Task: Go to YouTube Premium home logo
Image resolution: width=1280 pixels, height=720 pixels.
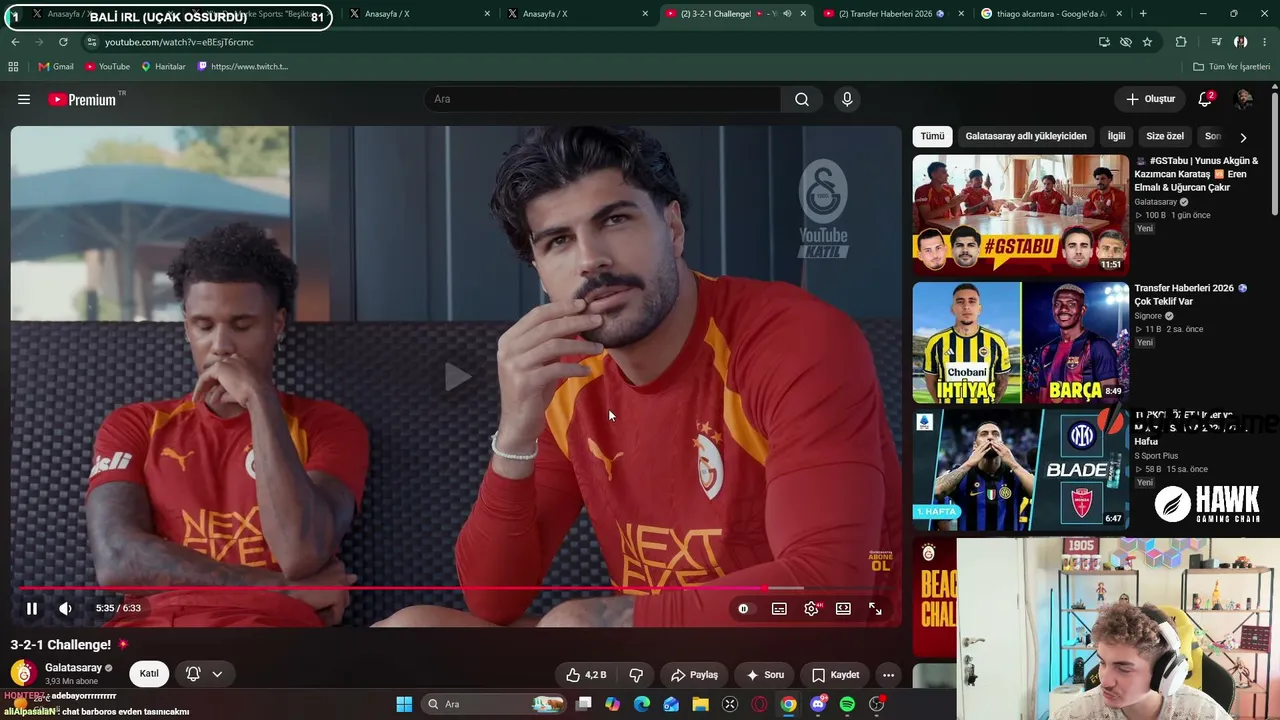Action: point(82,99)
